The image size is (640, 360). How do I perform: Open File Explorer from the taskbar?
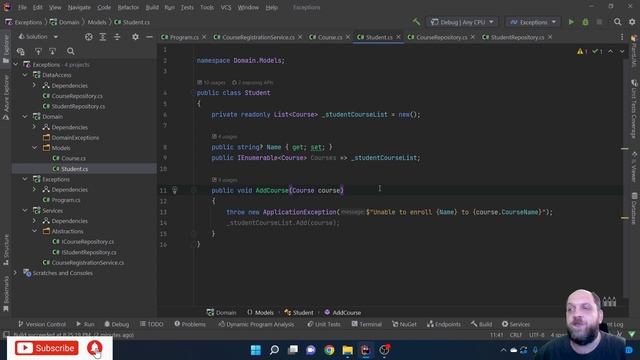[x=347, y=350]
